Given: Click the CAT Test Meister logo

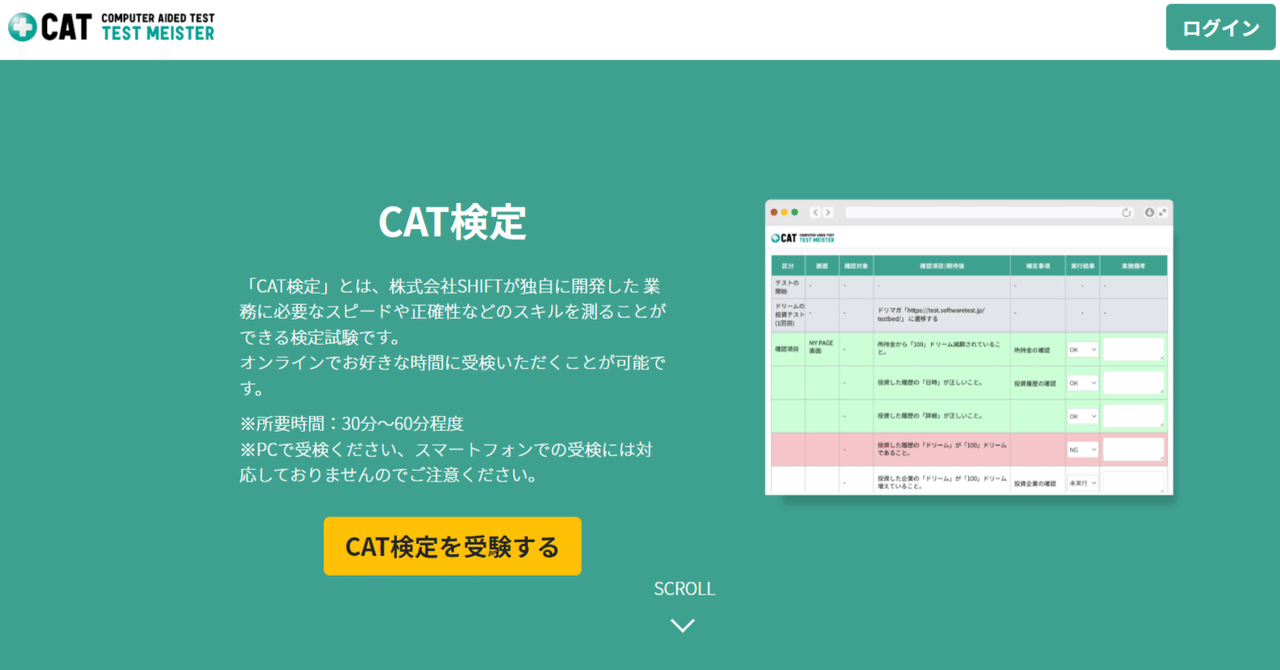Looking at the screenshot, I should (111, 27).
